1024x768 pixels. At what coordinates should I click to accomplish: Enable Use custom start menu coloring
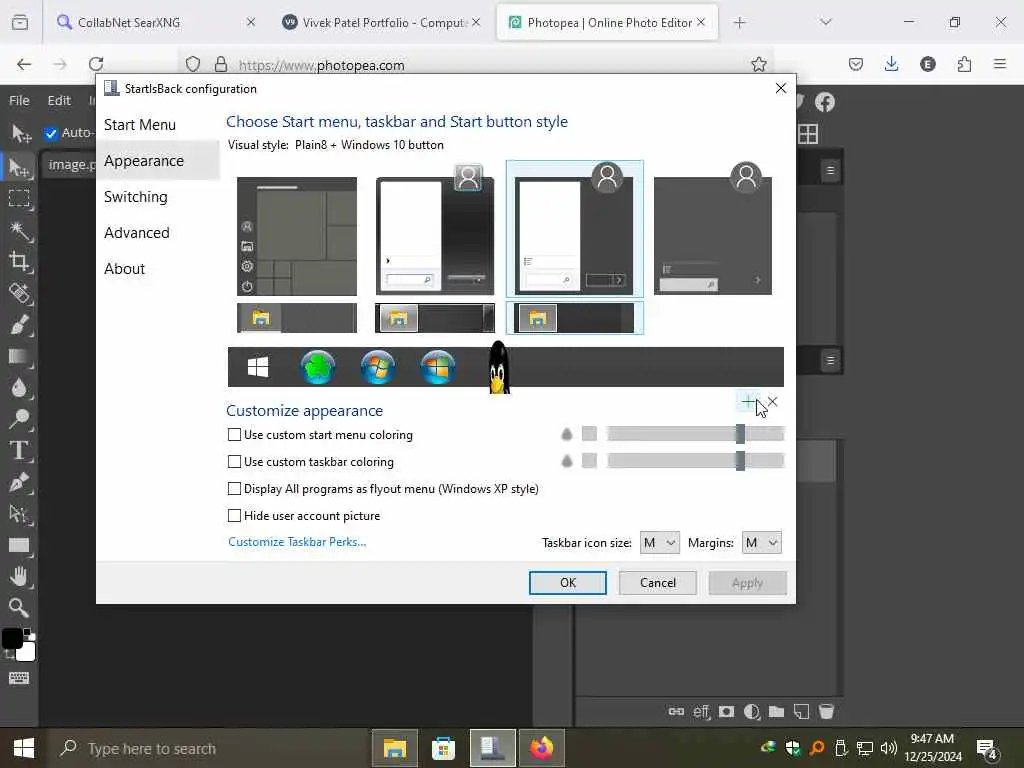point(234,434)
